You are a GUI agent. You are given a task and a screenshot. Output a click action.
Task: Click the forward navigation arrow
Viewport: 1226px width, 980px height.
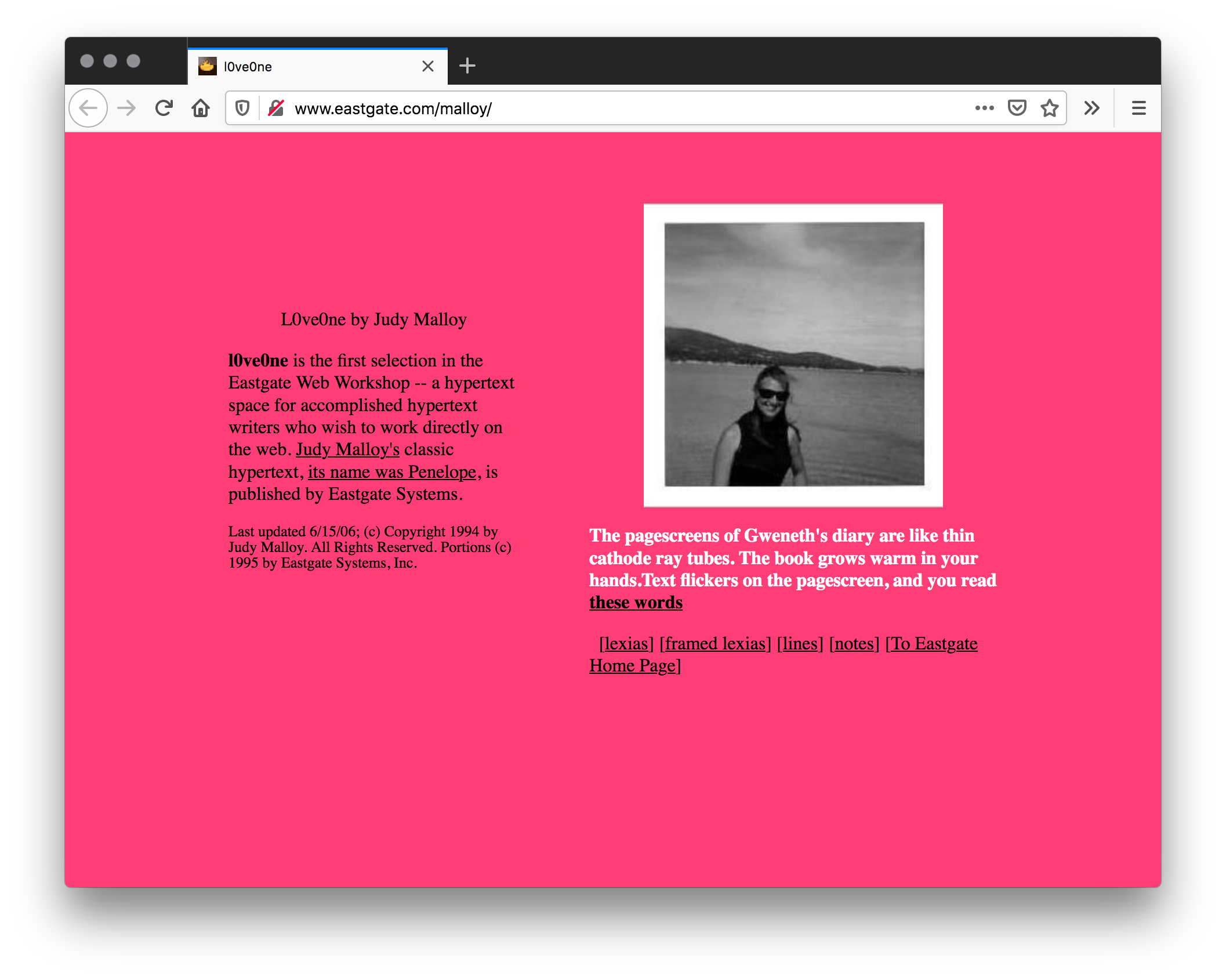pyautogui.click(x=126, y=108)
